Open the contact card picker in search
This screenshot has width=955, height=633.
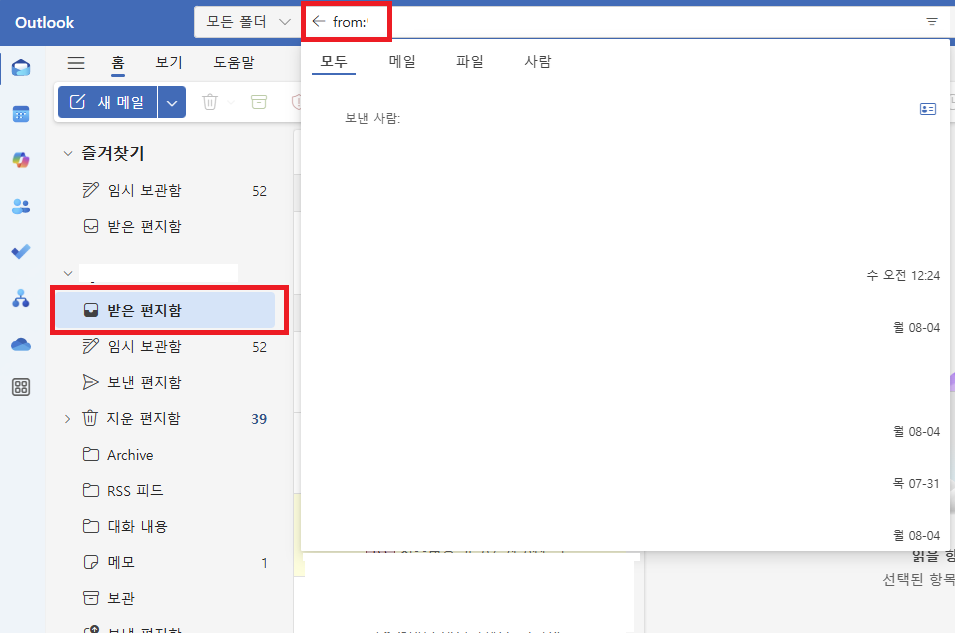pos(927,109)
